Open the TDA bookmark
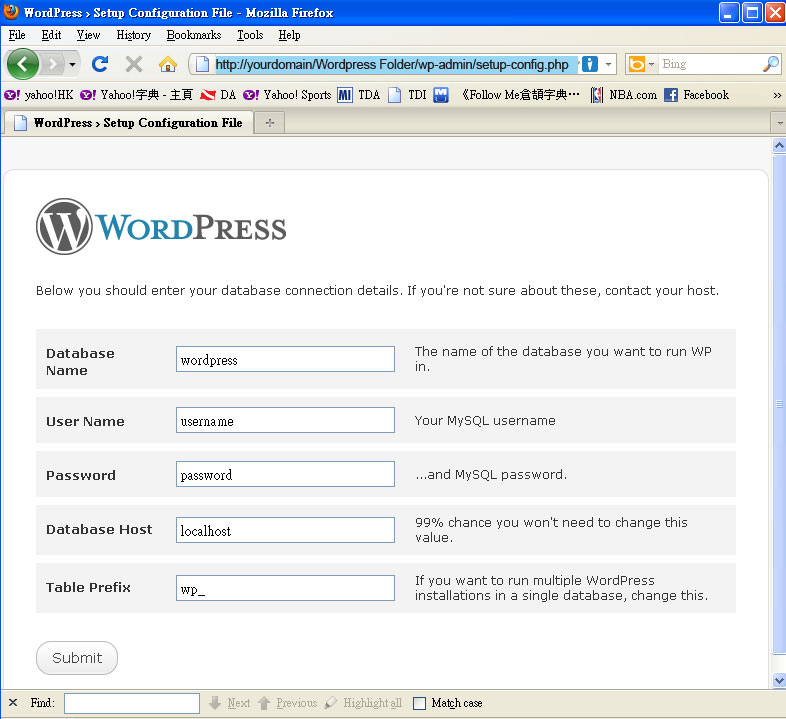 click(x=358, y=95)
